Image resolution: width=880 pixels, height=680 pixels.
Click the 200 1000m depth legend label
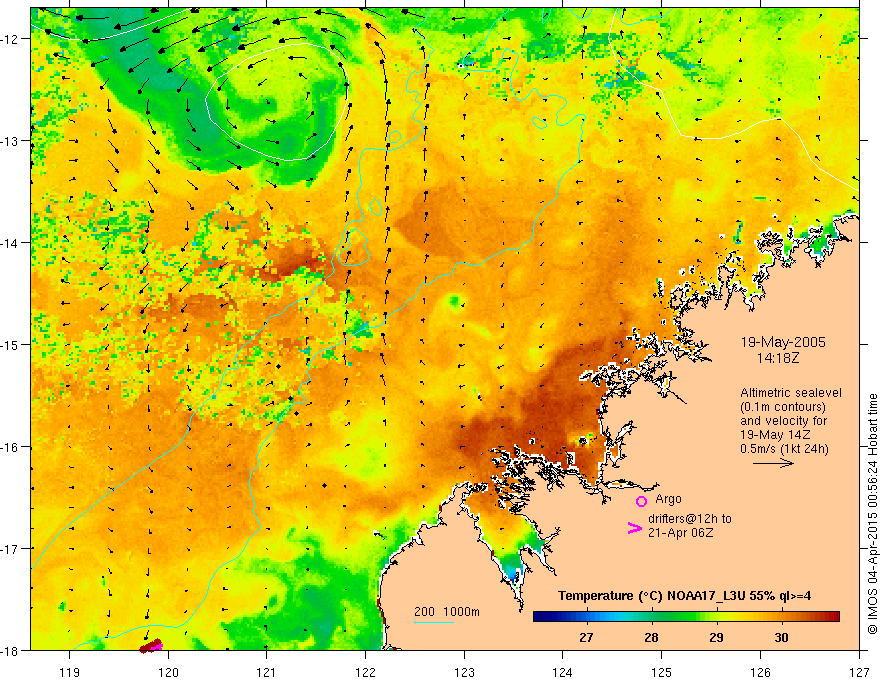(447, 612)
